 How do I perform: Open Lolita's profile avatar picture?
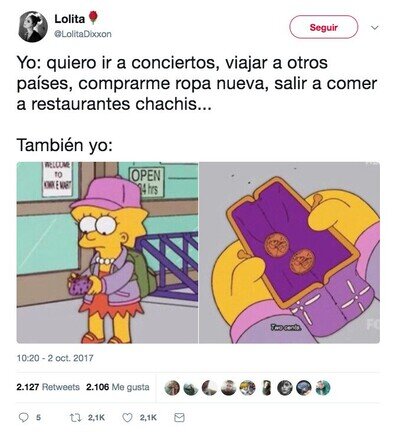pos(33,27)
